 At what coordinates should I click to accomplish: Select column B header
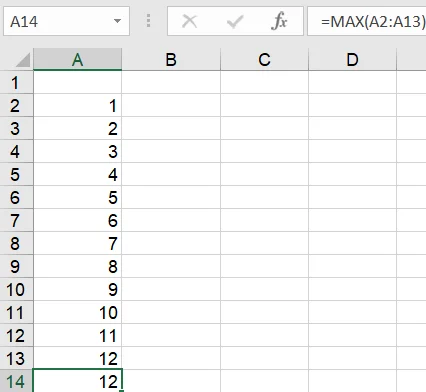[x=171, y=60]
